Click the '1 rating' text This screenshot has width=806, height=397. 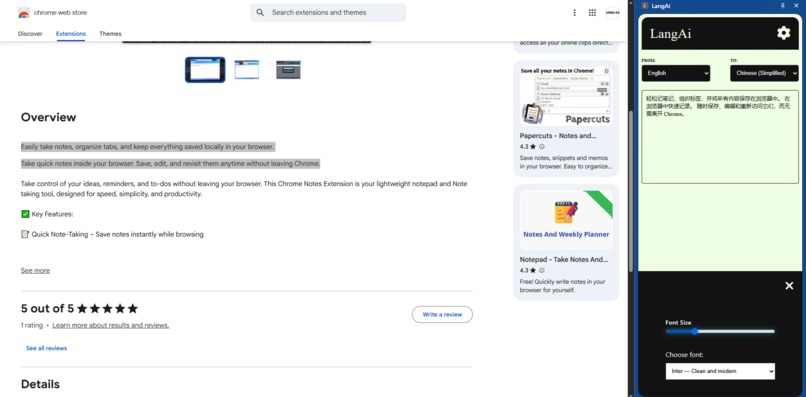pos(32,325)
